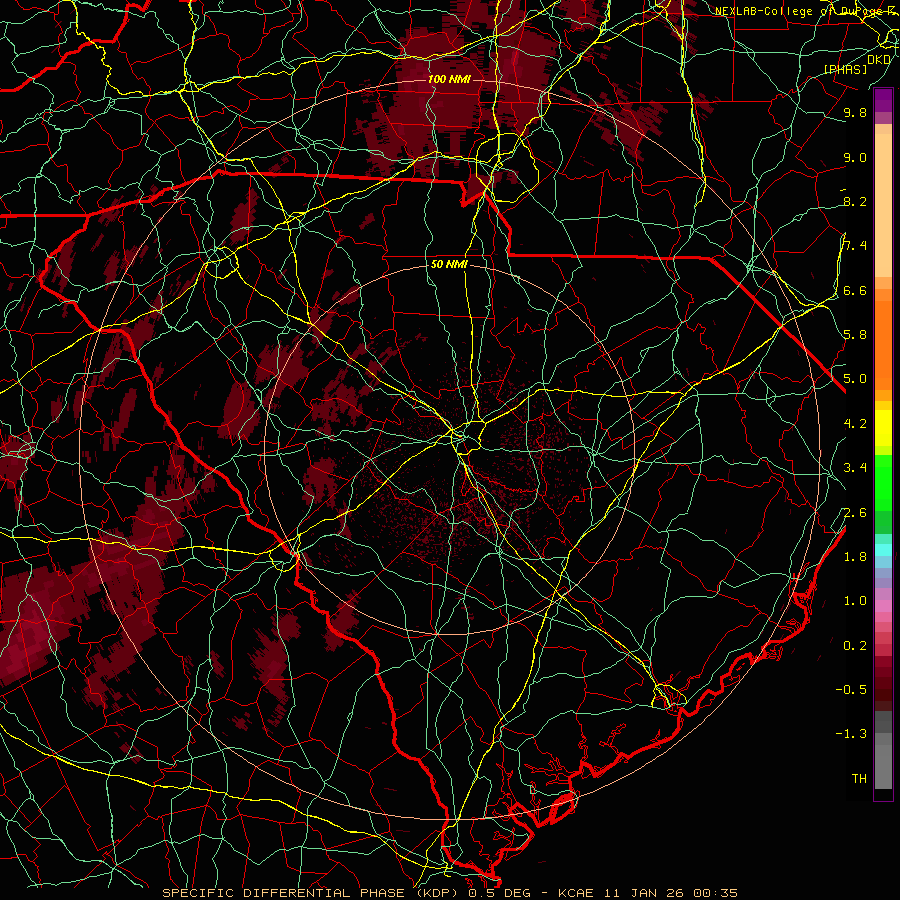900x900 pixels.
Task: Click the 9.0 scale value
Action: (x=855, y=157)
